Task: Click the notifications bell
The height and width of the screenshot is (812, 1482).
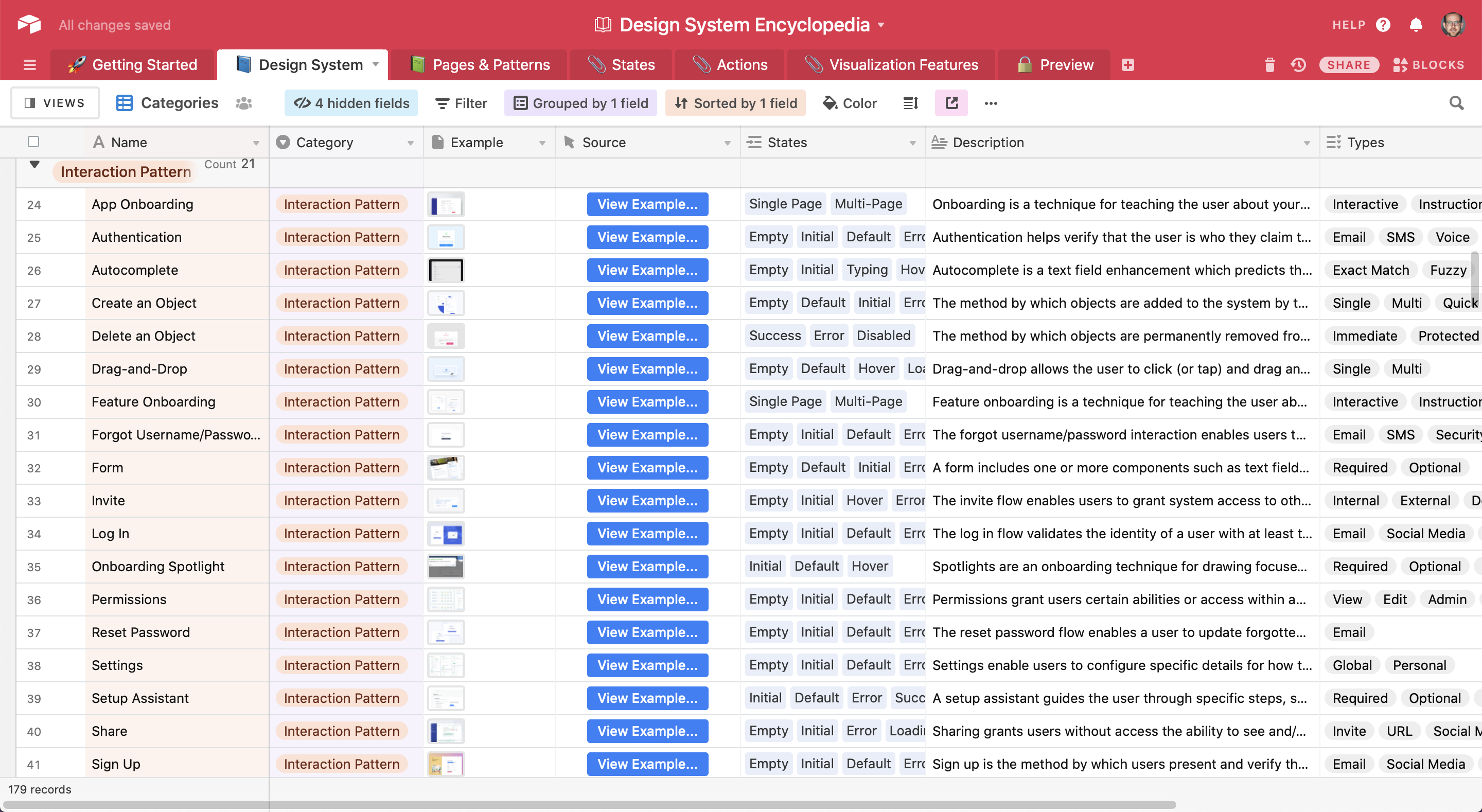Action: tap(1417, 25)
